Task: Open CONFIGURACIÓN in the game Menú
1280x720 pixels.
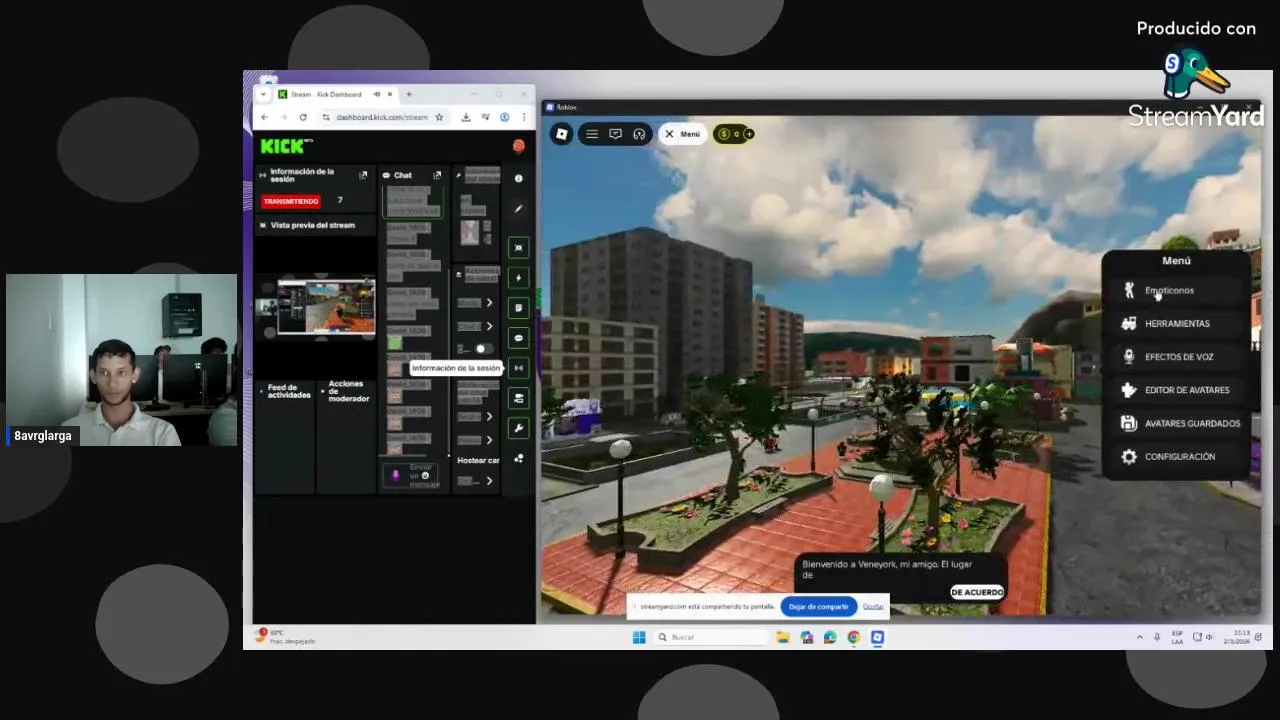Action: pos(1176,457)
